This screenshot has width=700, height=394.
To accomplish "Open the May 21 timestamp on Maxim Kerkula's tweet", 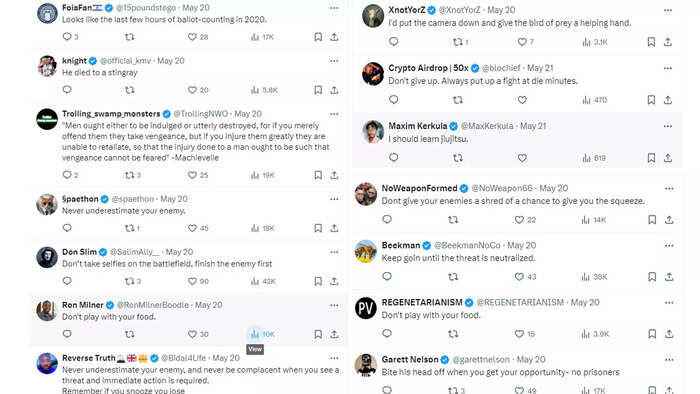I will pyautogui.click(x=533, y=126).
